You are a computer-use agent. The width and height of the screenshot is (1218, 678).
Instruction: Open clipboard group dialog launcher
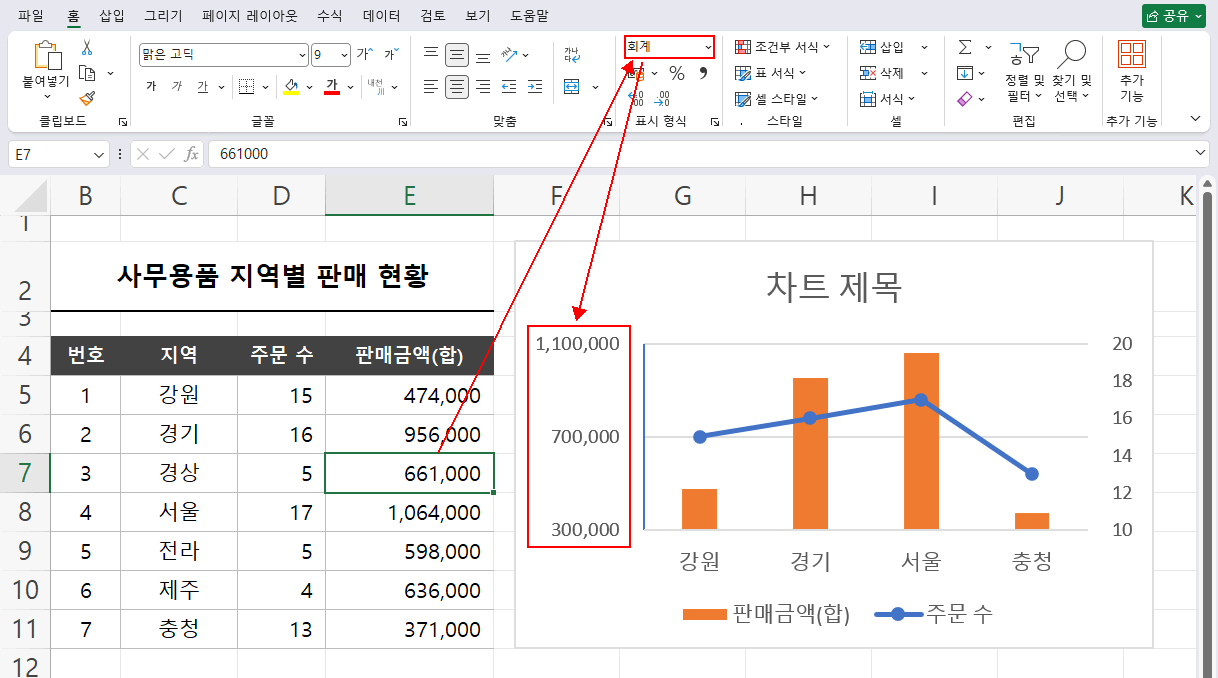[123, 121]
